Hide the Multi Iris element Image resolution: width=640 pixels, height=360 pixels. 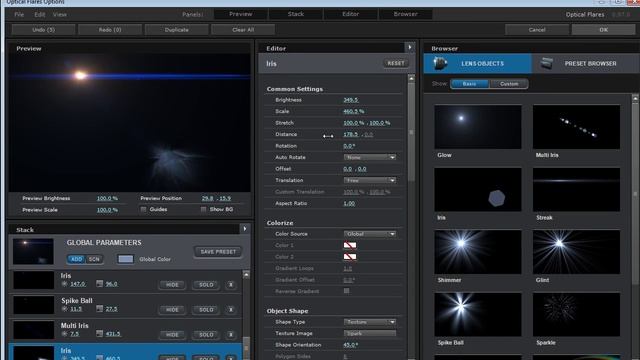point(172,334)
